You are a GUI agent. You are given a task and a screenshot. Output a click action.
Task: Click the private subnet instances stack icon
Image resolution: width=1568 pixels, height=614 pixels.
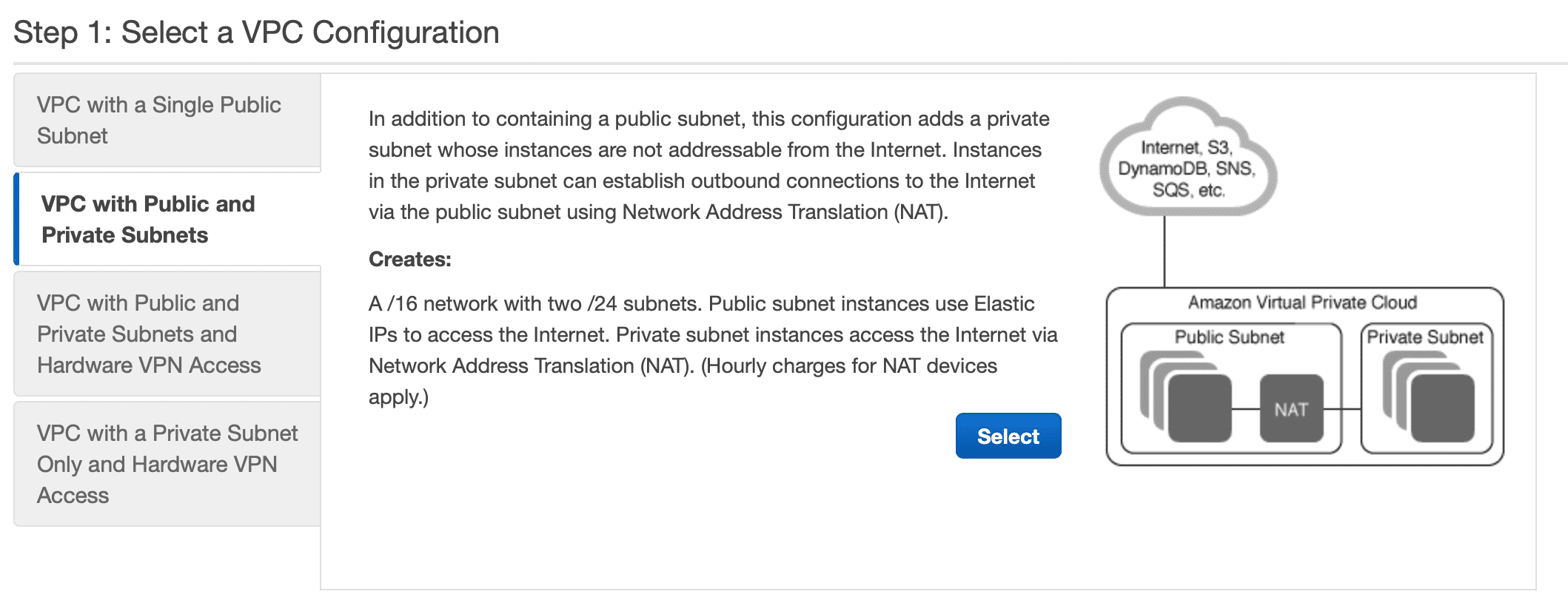tap(1428, 397)
